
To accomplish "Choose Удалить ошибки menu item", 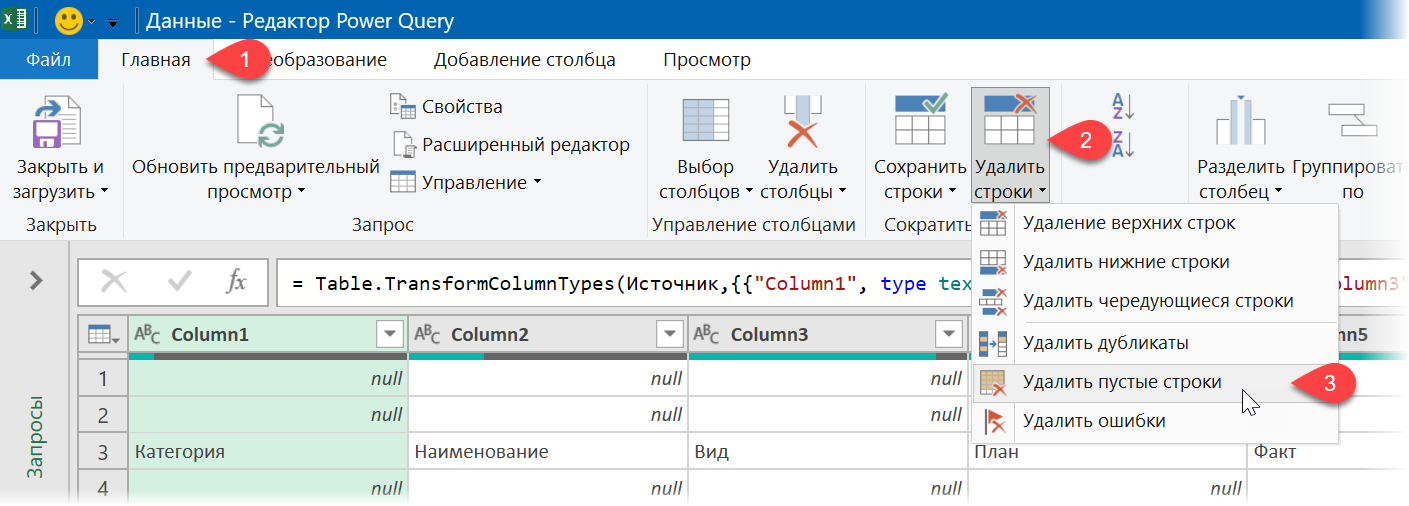I will pos(1155,421).
